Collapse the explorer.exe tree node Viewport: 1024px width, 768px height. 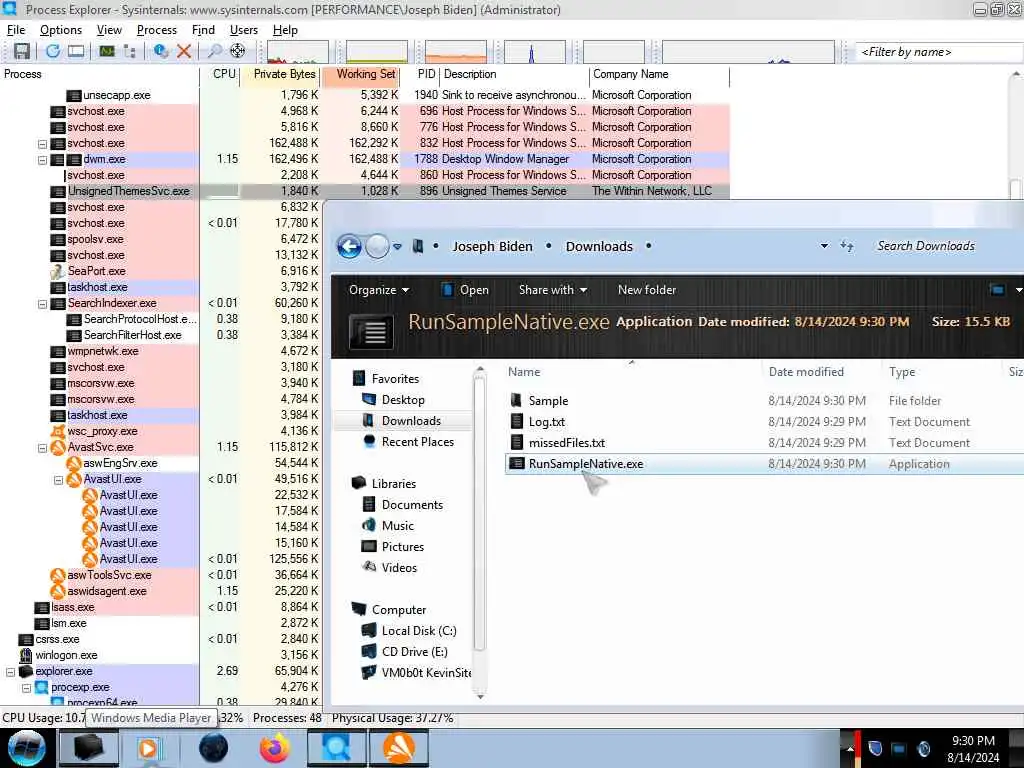coord(10,672)
